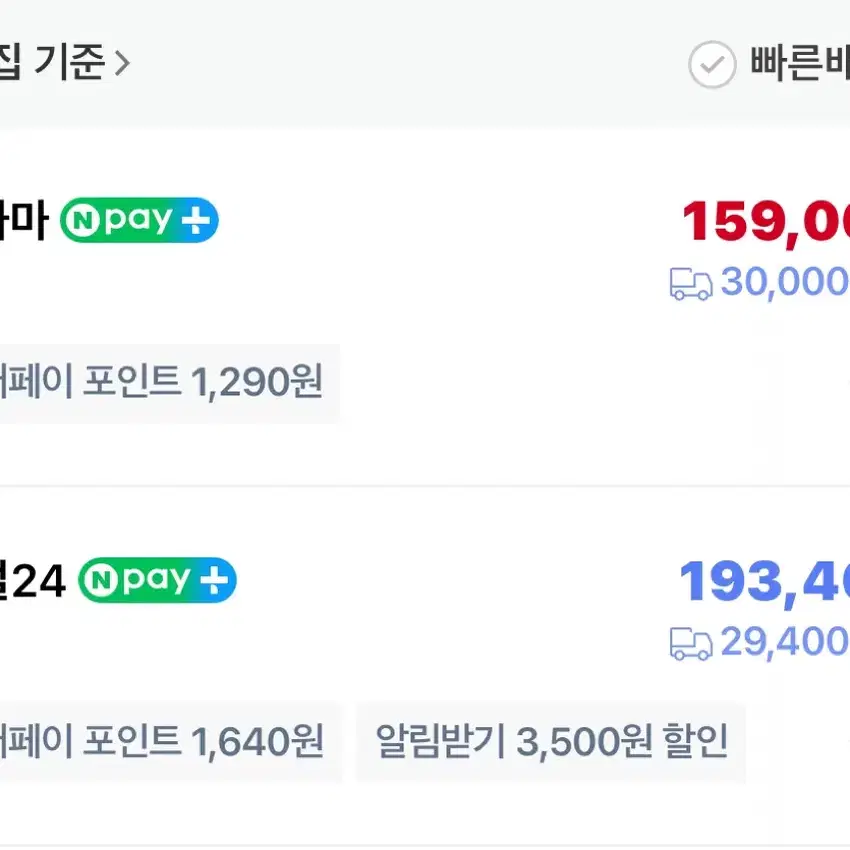Click the 29,400 shipping fee text
Viewport: 850px width, 850px height.
tap(785, 642)
